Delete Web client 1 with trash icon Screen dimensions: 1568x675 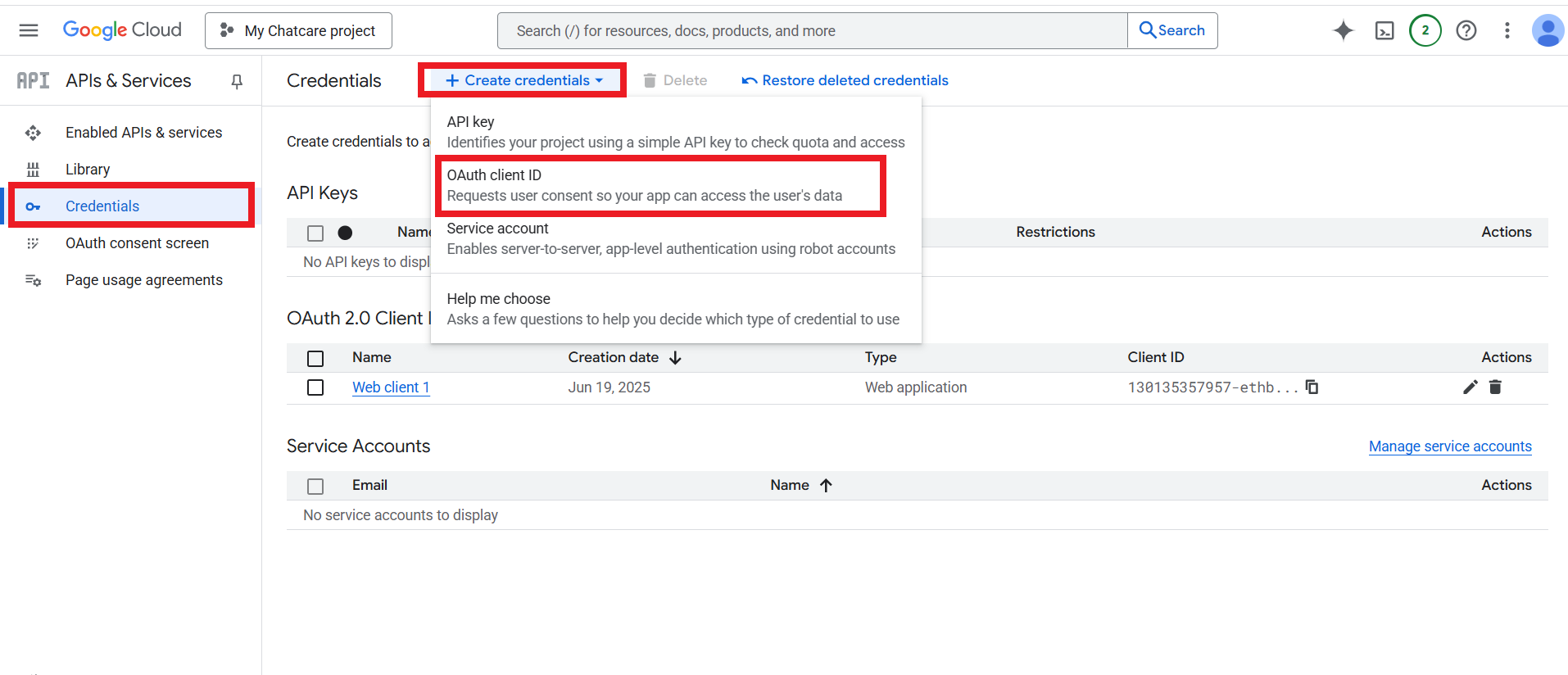point(1495,387)
